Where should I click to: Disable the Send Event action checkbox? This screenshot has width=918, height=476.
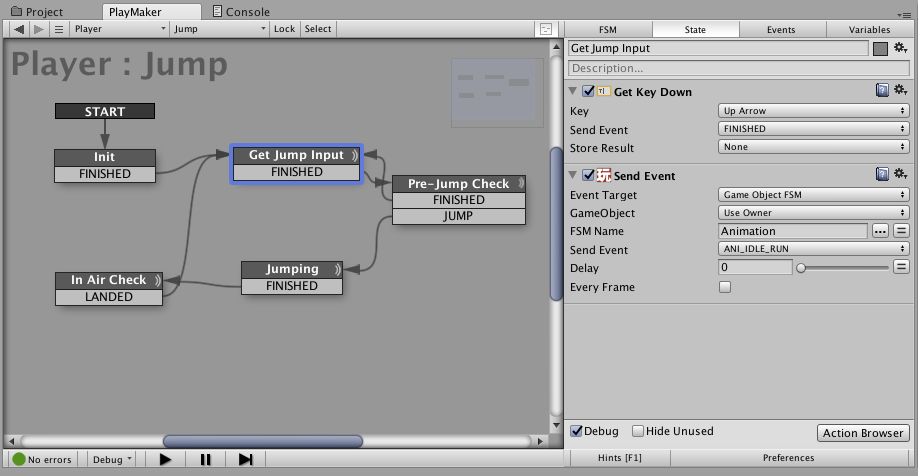(x=588, y=175)
